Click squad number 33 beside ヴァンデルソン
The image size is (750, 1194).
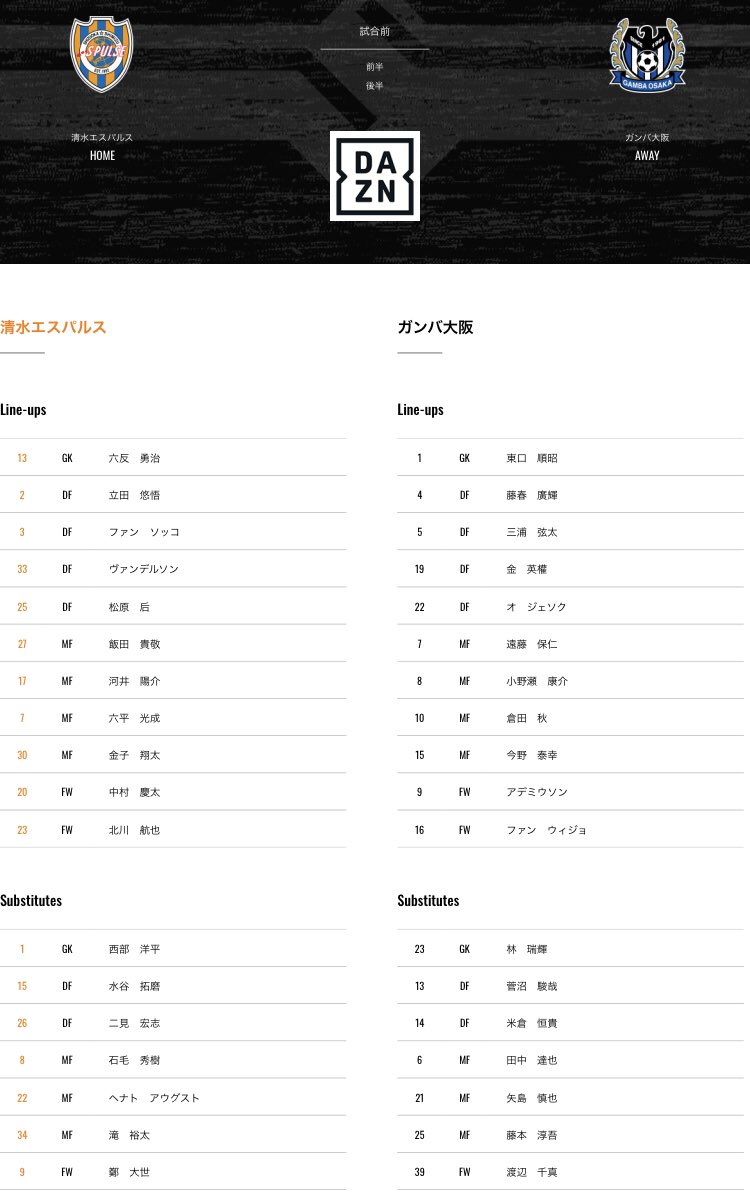(22, 569)
